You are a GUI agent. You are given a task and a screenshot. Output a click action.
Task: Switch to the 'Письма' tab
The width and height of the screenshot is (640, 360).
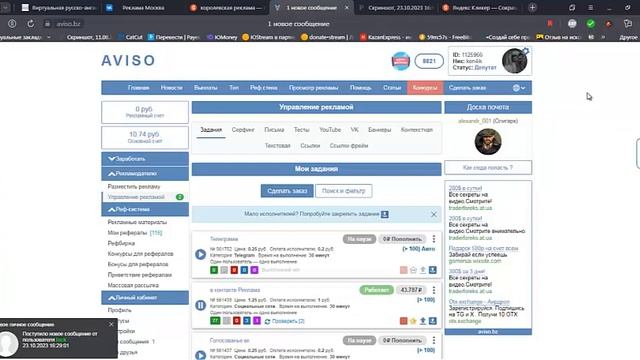click(274, 130)
